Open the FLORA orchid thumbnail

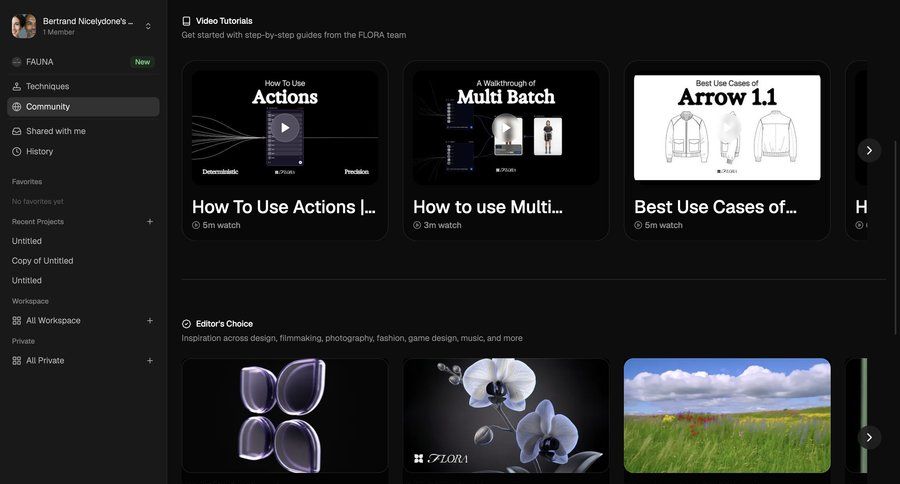[x=506, y=416]
